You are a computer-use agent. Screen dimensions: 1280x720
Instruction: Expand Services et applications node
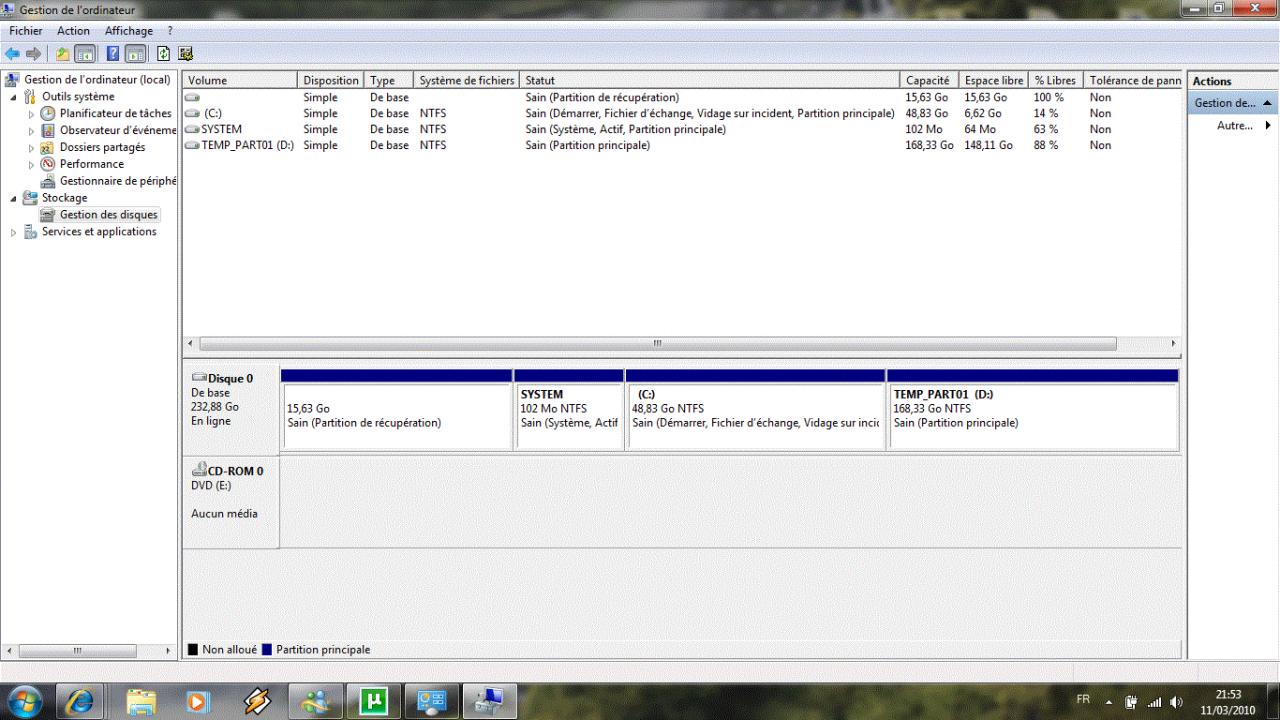pos(13,232)
